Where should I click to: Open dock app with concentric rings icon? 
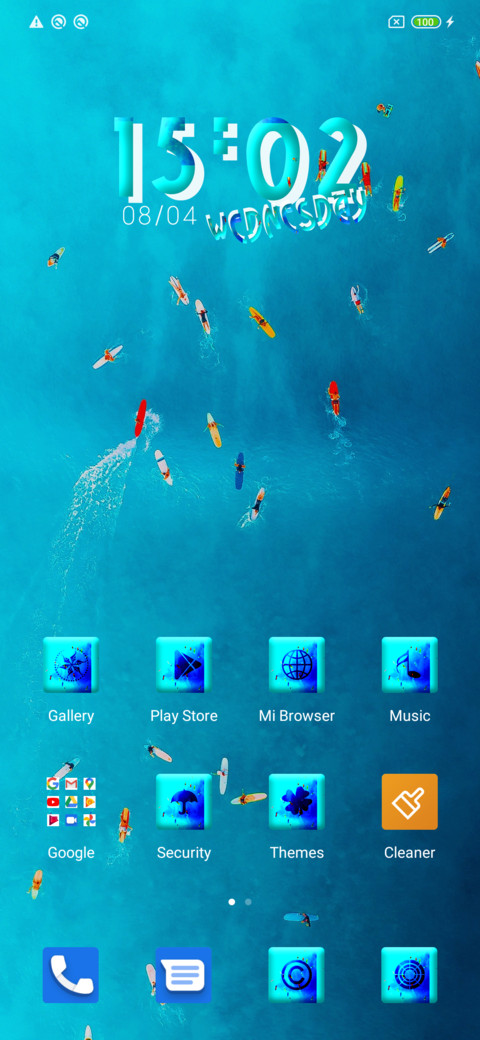point(410,974)
